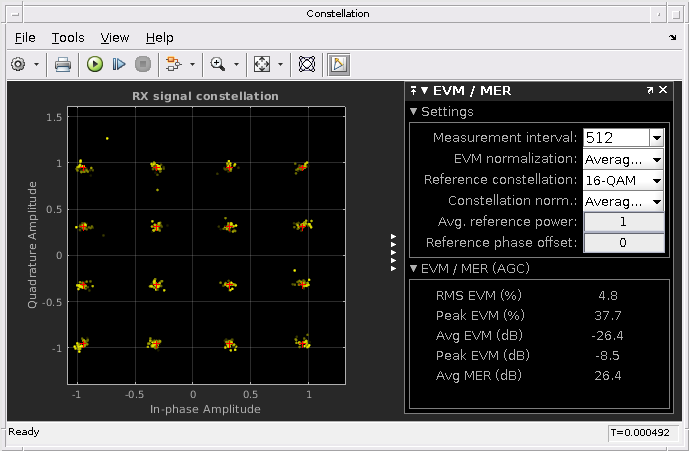The image size is (689, 451).
Task: Click the scale axes limits icon
Action: coord(262,64)
